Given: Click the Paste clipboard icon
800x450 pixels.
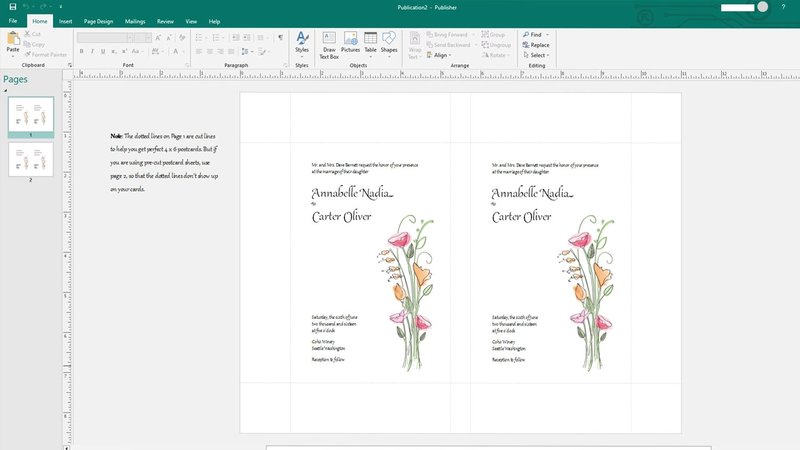Looking at the screenshot, I should pyautogui.click(x=13, y=41).
